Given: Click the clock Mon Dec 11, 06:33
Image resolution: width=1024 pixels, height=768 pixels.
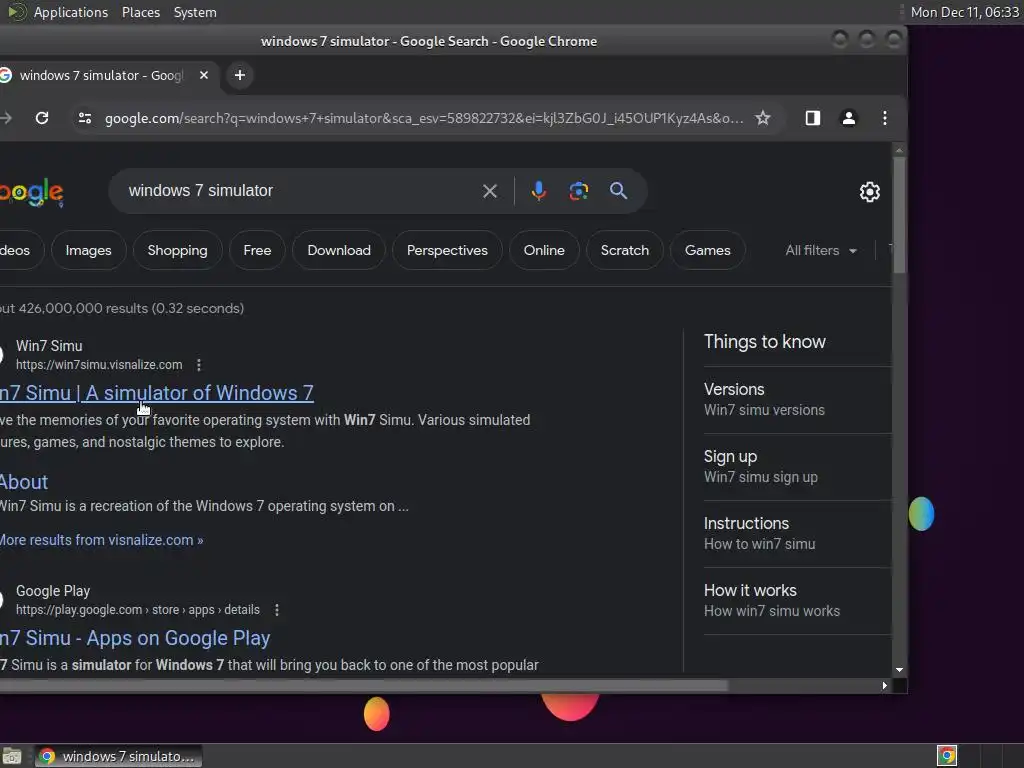Looking at the screenshot, I should click(964, 12).
